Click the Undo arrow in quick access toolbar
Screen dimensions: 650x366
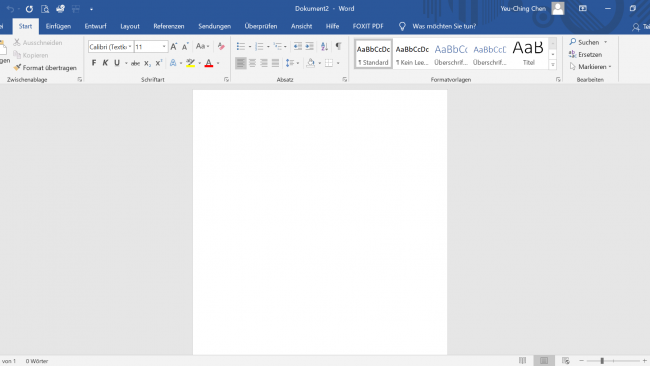click(x=10, y=9)
